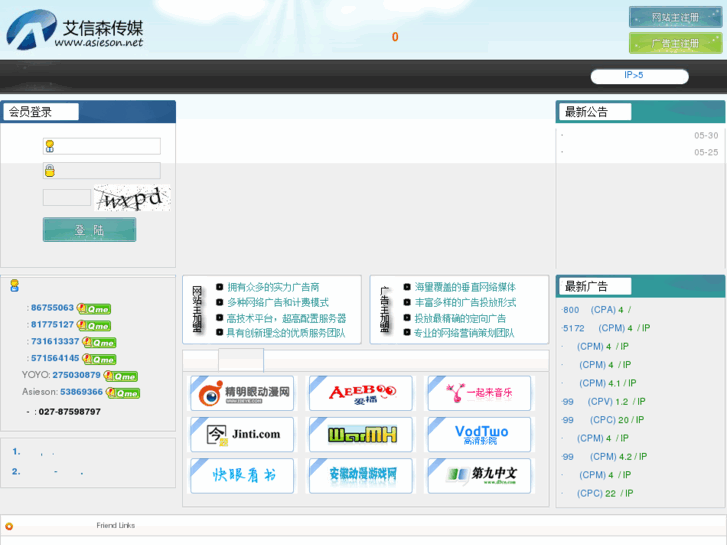The height and width of the screenshot is (545, 727).
Task: Click 海量覆盖的垂直网络媒体 text
Action: [465, 287]
